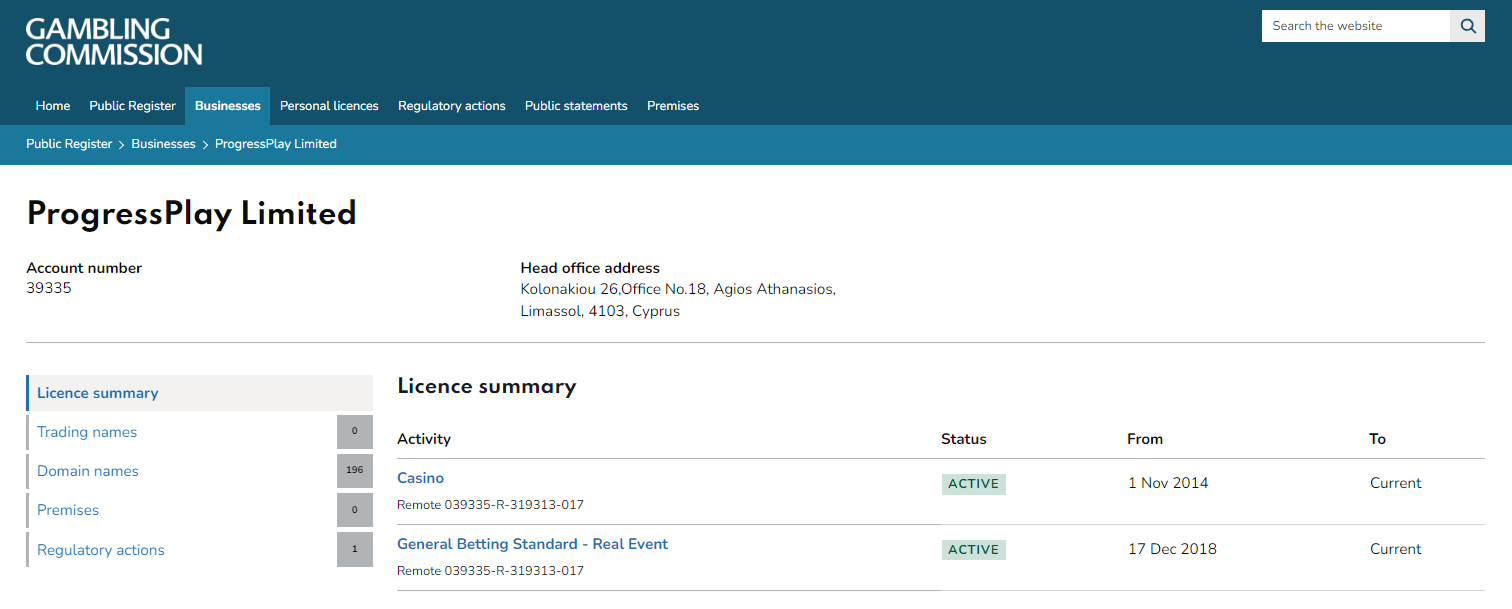The image size is (1512, 609).
Task: Click the Activity column header
Action: 424,439
